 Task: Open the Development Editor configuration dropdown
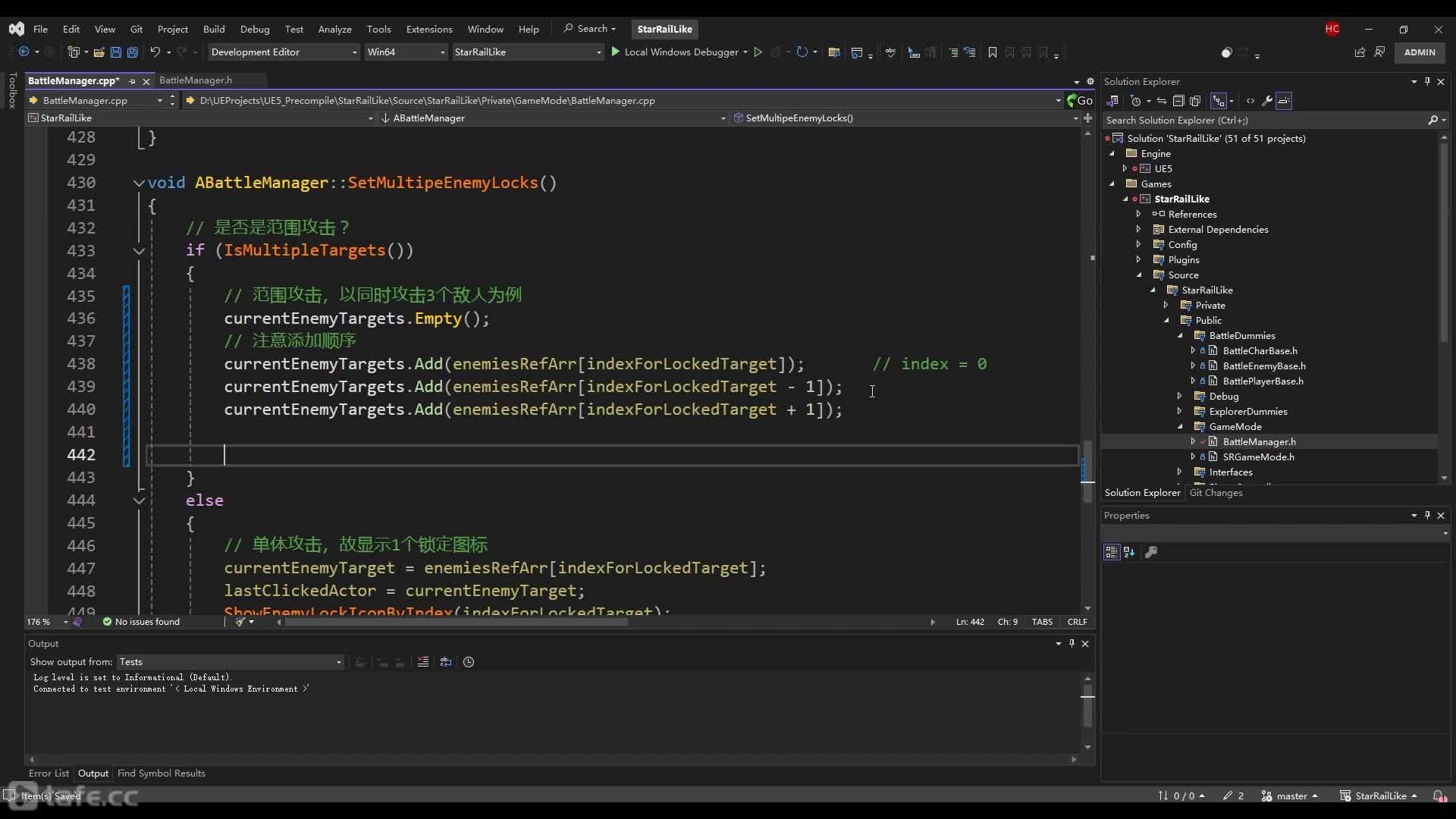click(284, 52)
